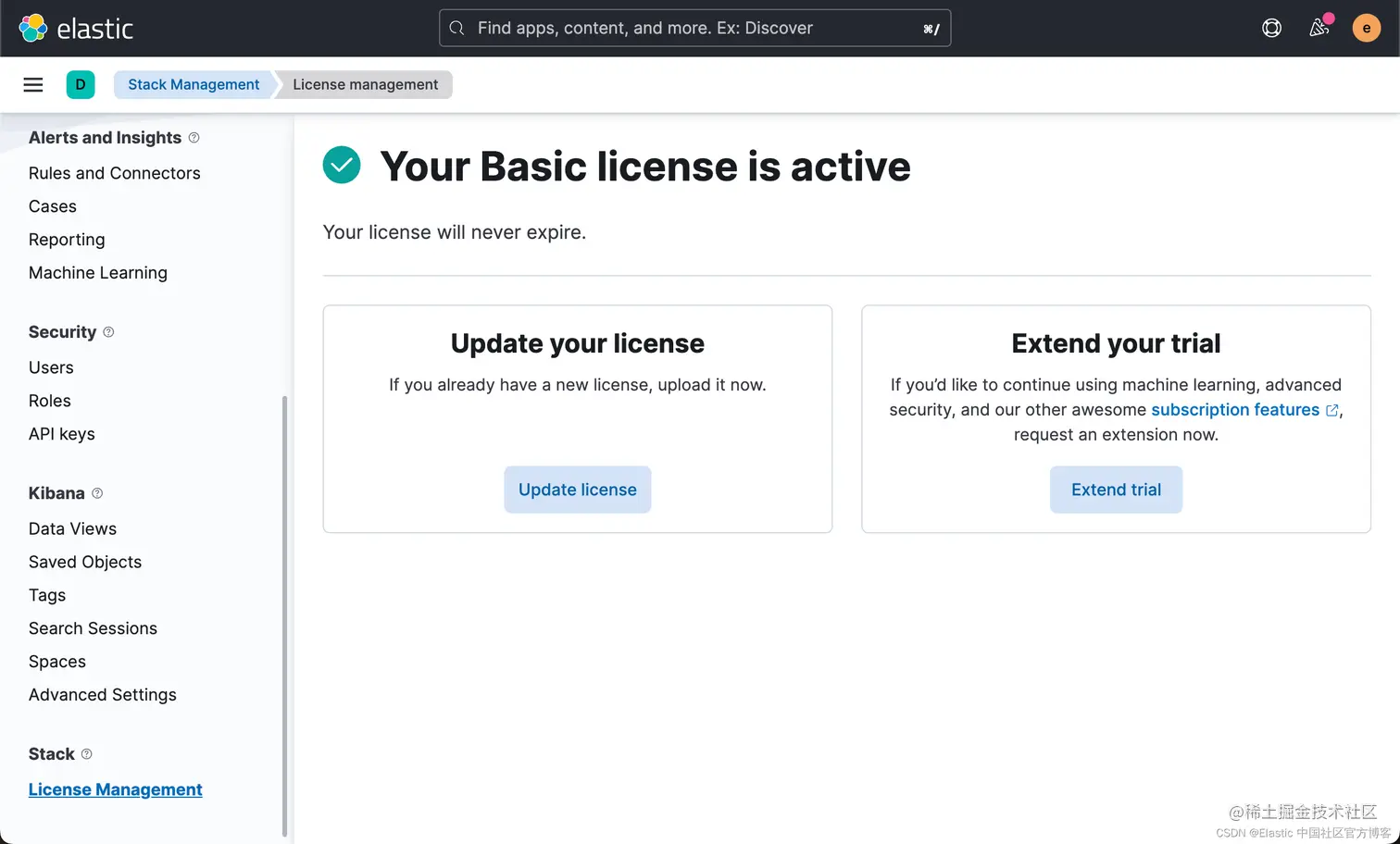Open the hamburger navigation menu
The height and width of the screenshot is (844, 1400).
33,84
